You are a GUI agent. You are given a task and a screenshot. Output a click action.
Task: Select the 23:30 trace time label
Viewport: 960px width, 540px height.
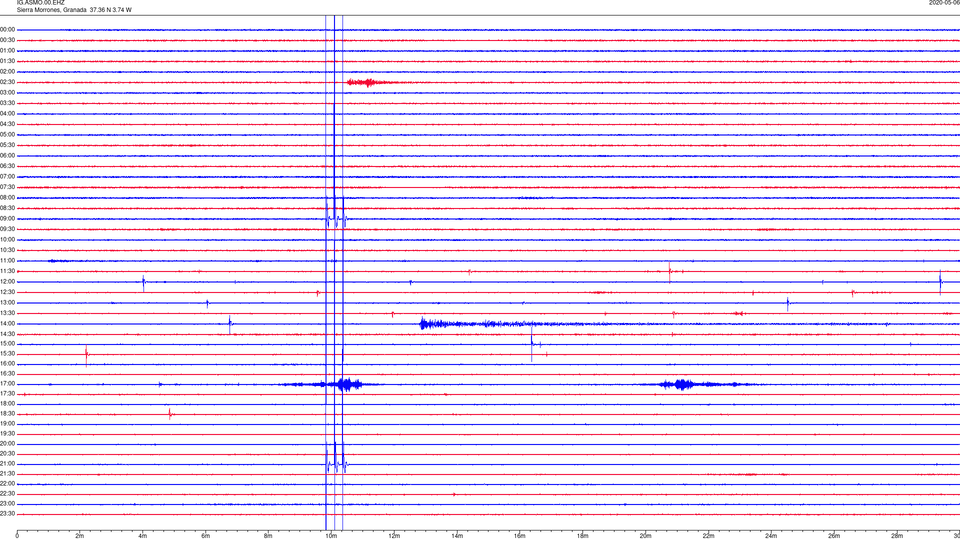point(7,514)
